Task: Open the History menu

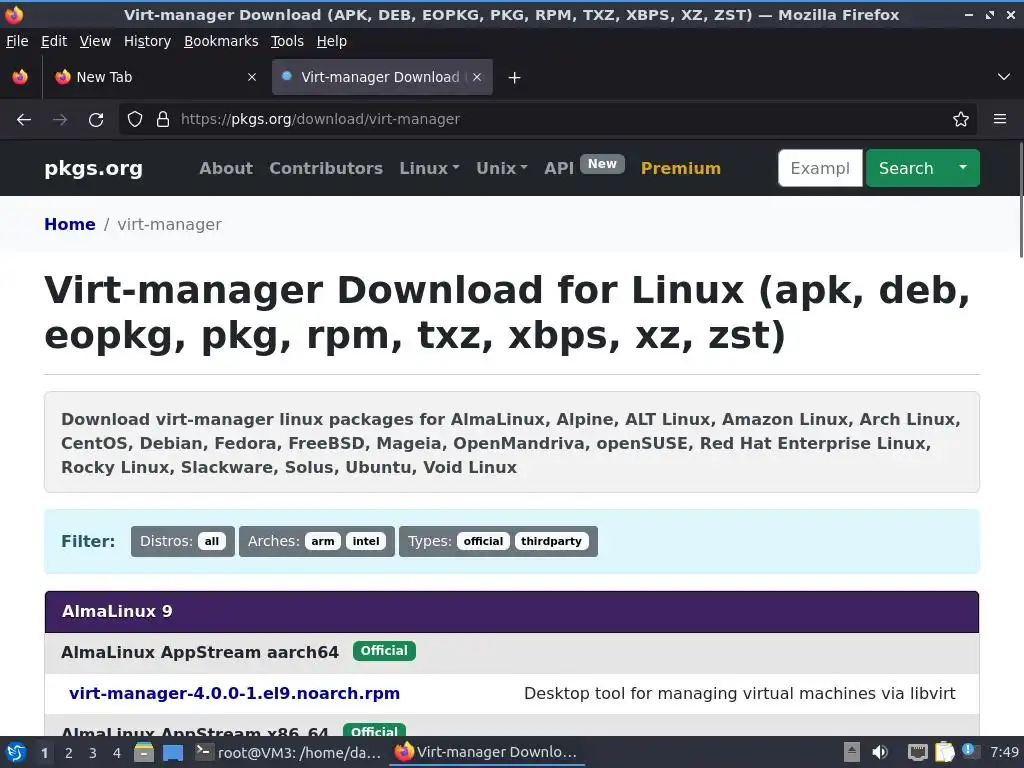Action: (147, 41)
